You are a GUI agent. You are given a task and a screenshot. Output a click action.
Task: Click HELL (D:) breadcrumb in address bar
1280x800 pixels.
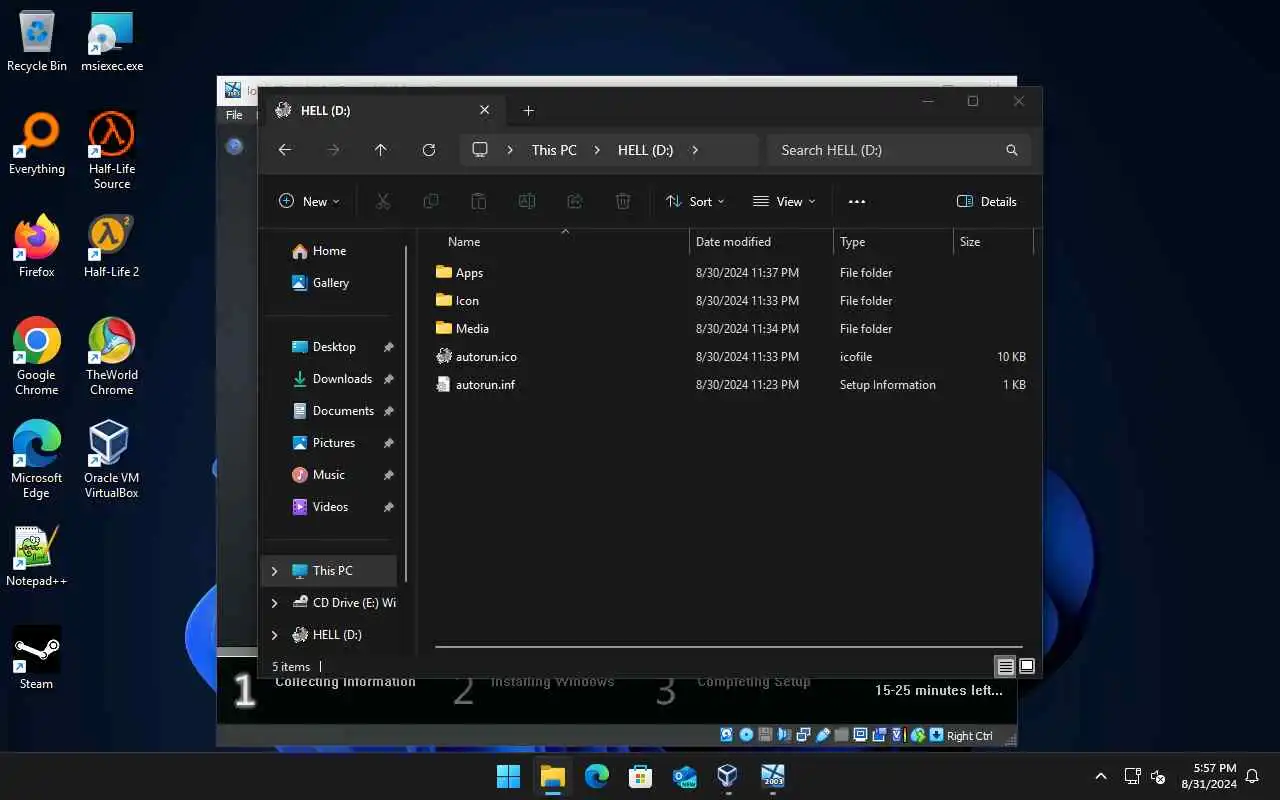[x=645, y=150]
